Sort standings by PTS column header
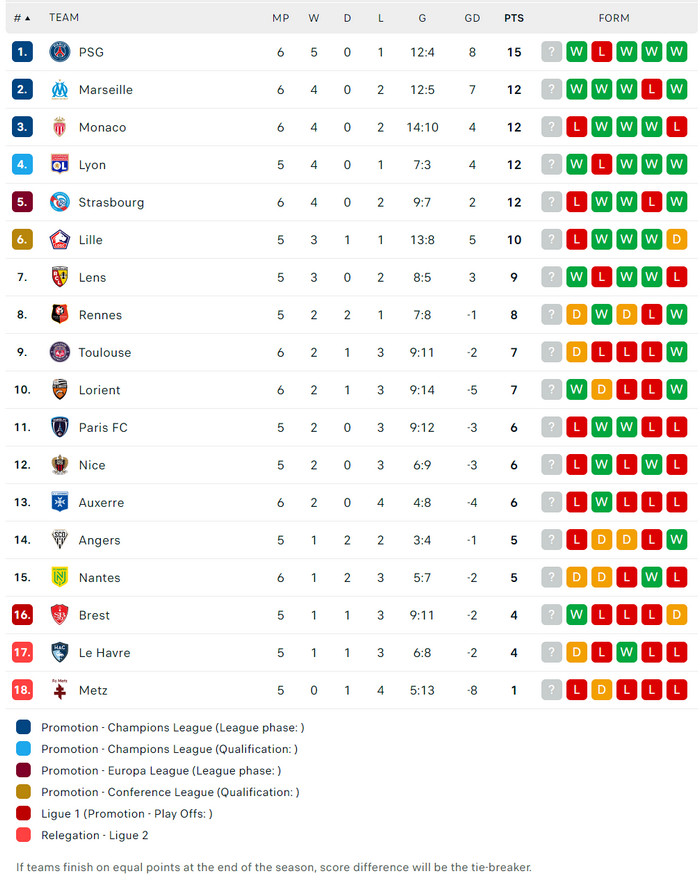 click(x=514, y=18)
